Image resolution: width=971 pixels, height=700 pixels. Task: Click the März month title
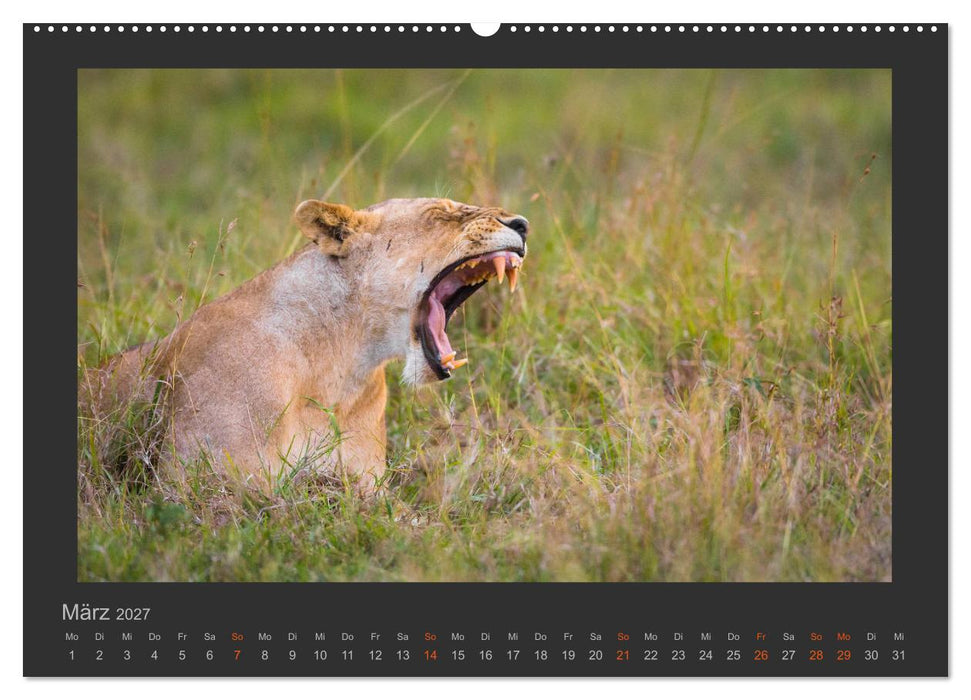[85, 612]
